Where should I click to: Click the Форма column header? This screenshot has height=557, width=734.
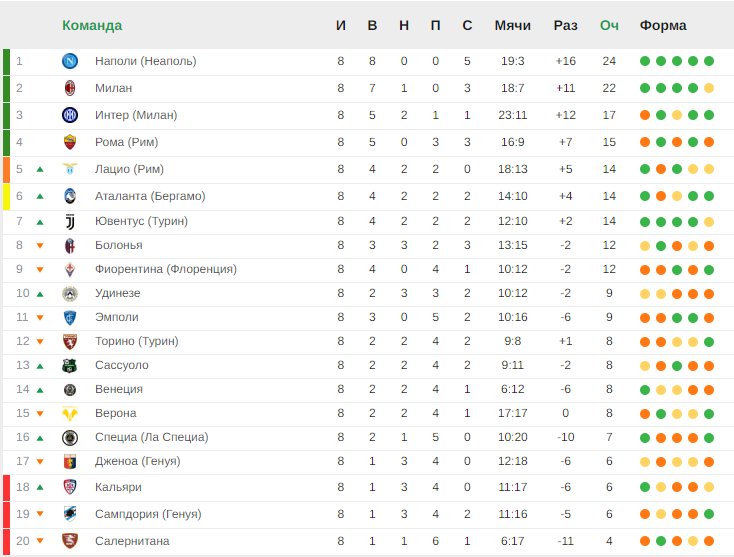663,25
